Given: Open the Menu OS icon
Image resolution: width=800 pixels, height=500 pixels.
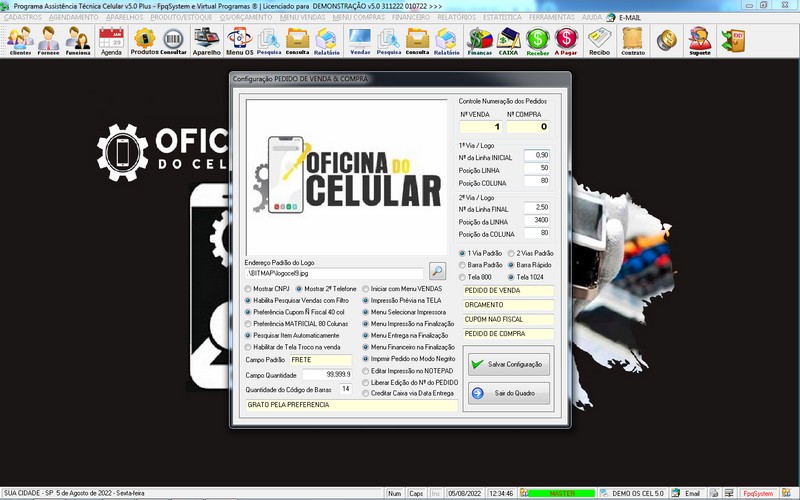Looking at the screenshot, I should tap(240, 41).
